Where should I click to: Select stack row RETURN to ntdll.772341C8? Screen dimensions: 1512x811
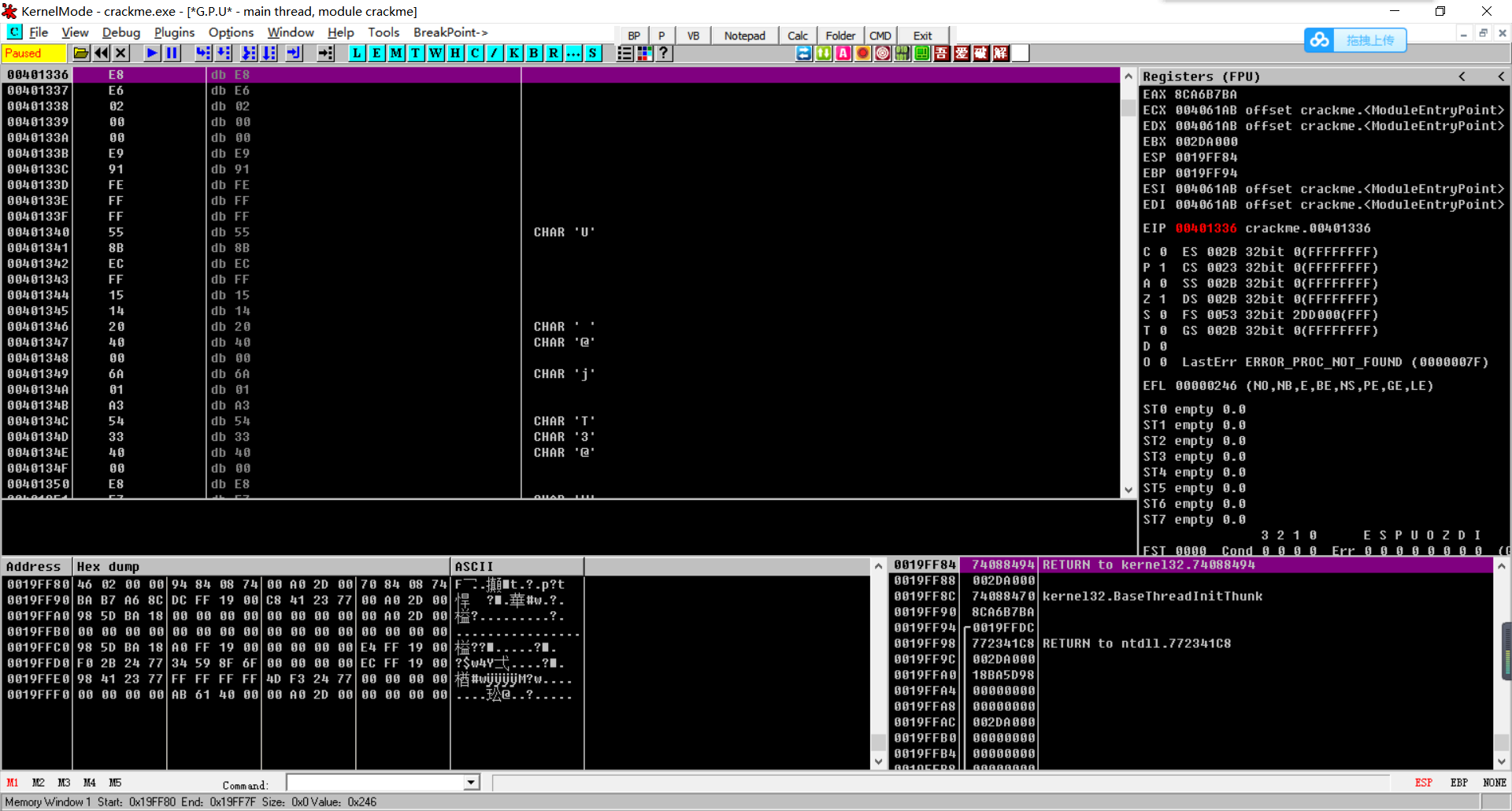tap(1191, 643)
